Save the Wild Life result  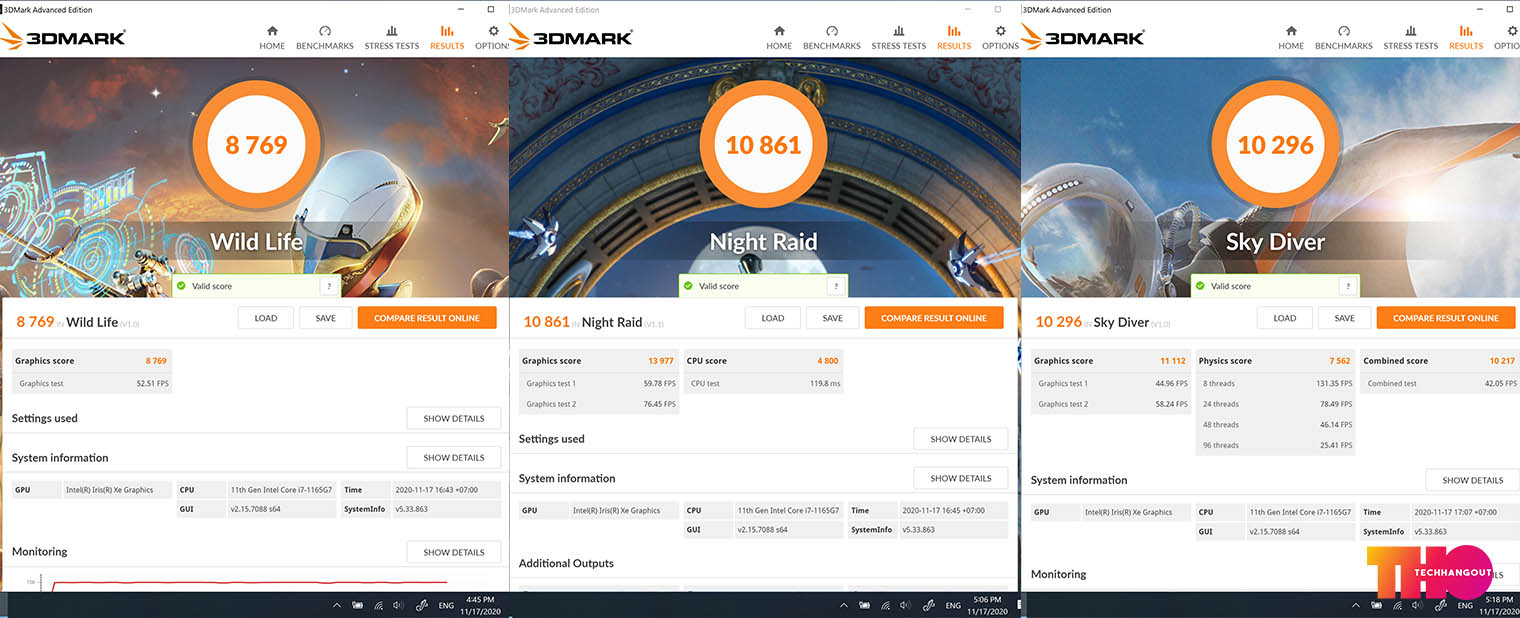point(326,318)
